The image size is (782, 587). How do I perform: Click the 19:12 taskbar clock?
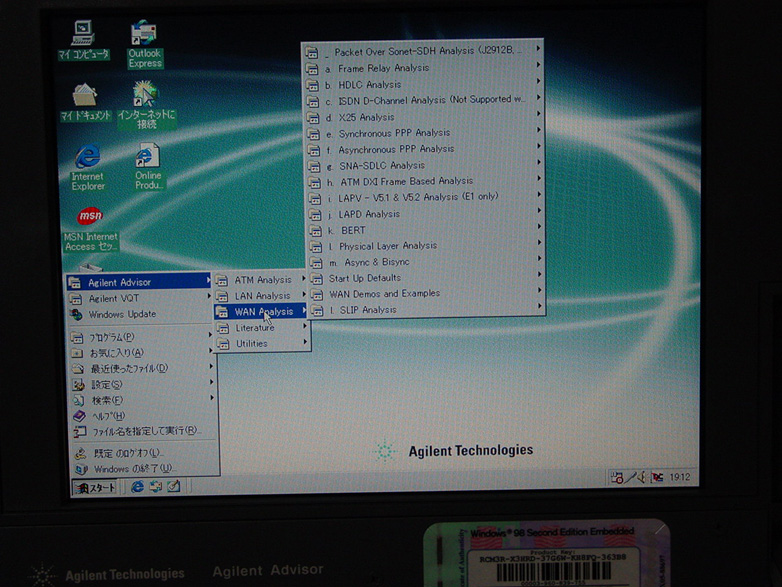click(679, 477)
